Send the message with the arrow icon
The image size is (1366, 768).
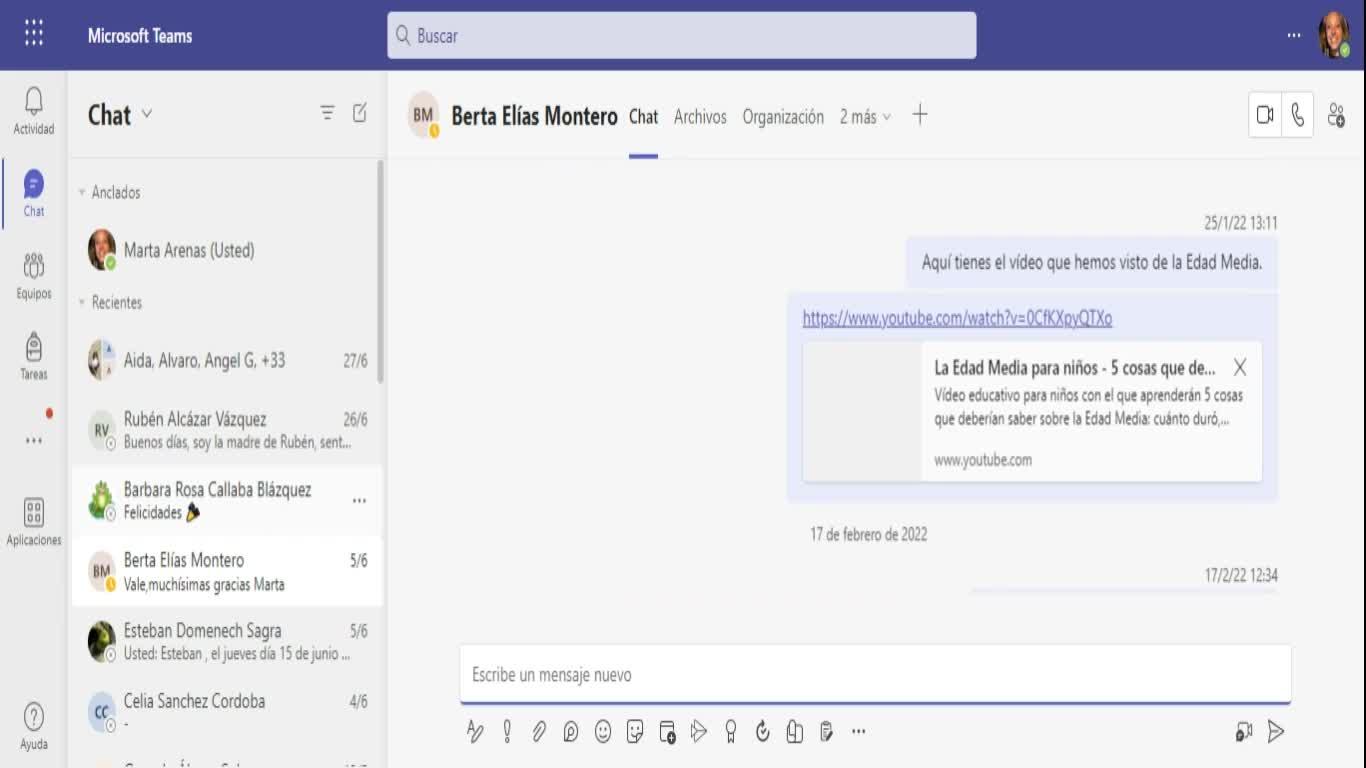[x=1276, y=732]
